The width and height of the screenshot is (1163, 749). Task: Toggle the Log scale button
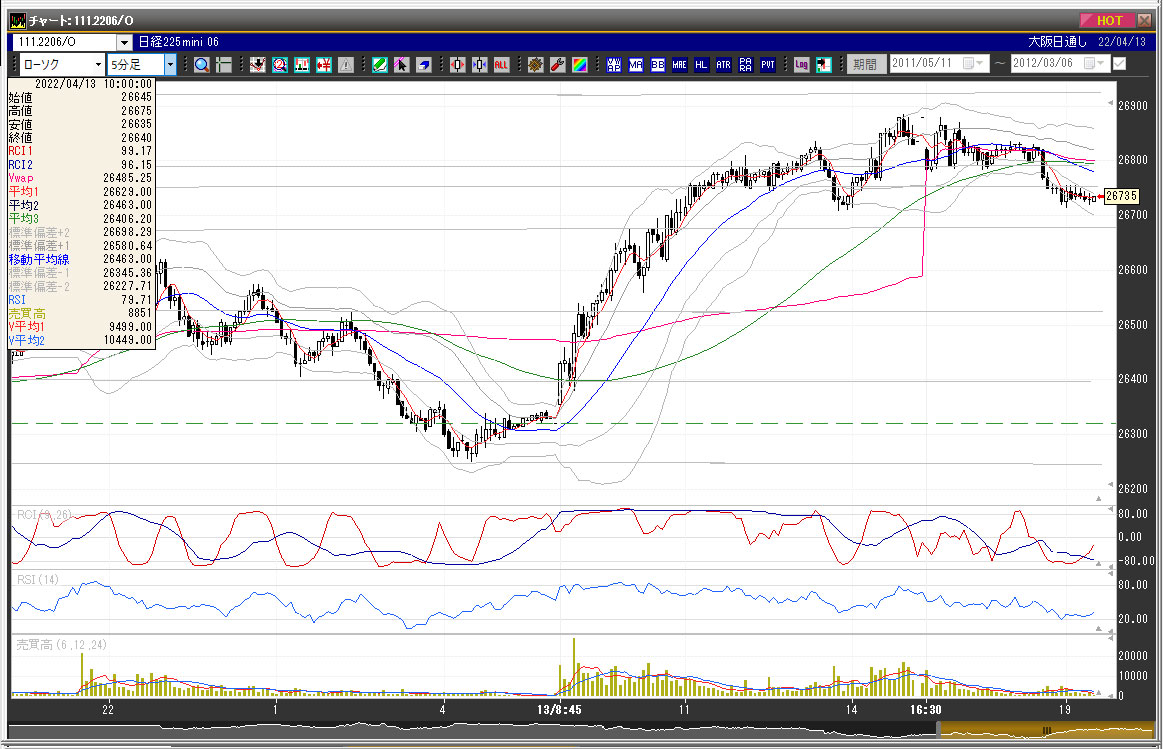point(802,65)
